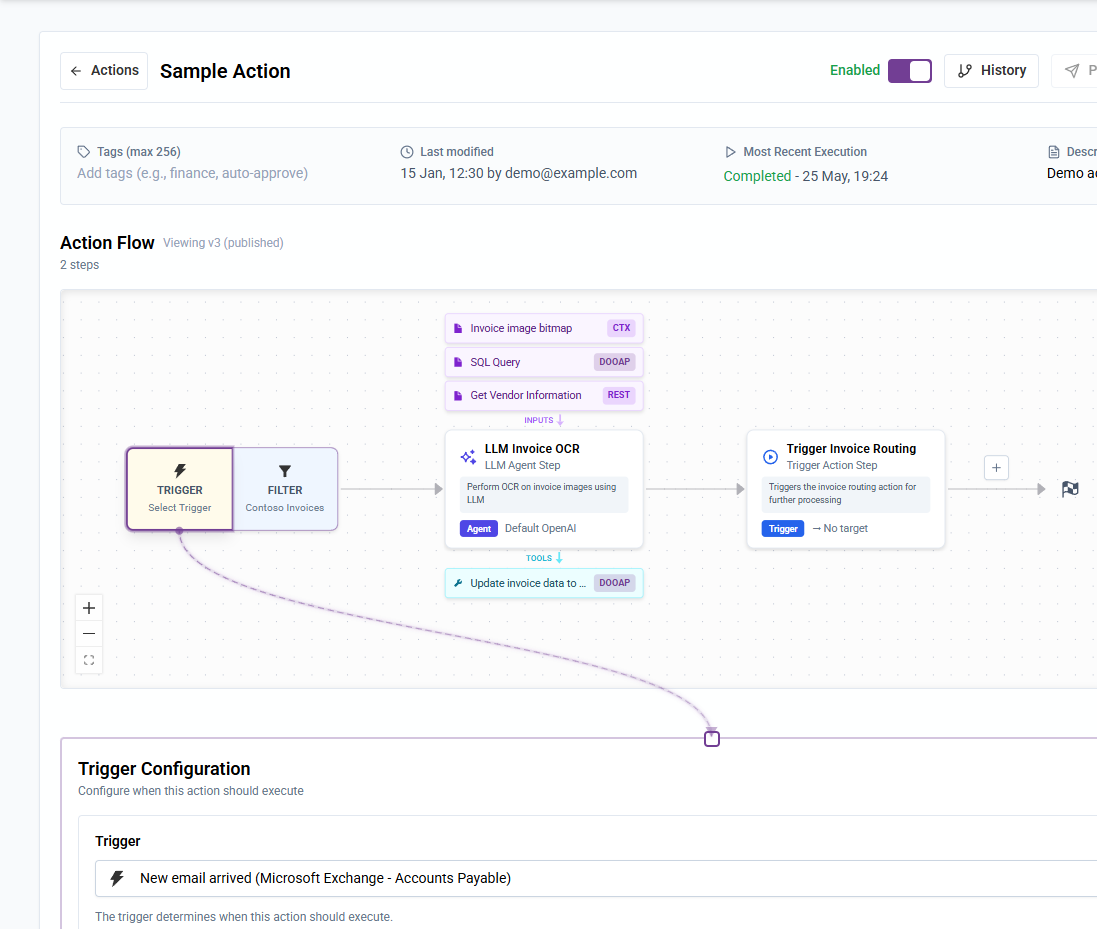Open the Completed execution status link
The width and height of the screenshot is (1097, 929).
point(757,176)
